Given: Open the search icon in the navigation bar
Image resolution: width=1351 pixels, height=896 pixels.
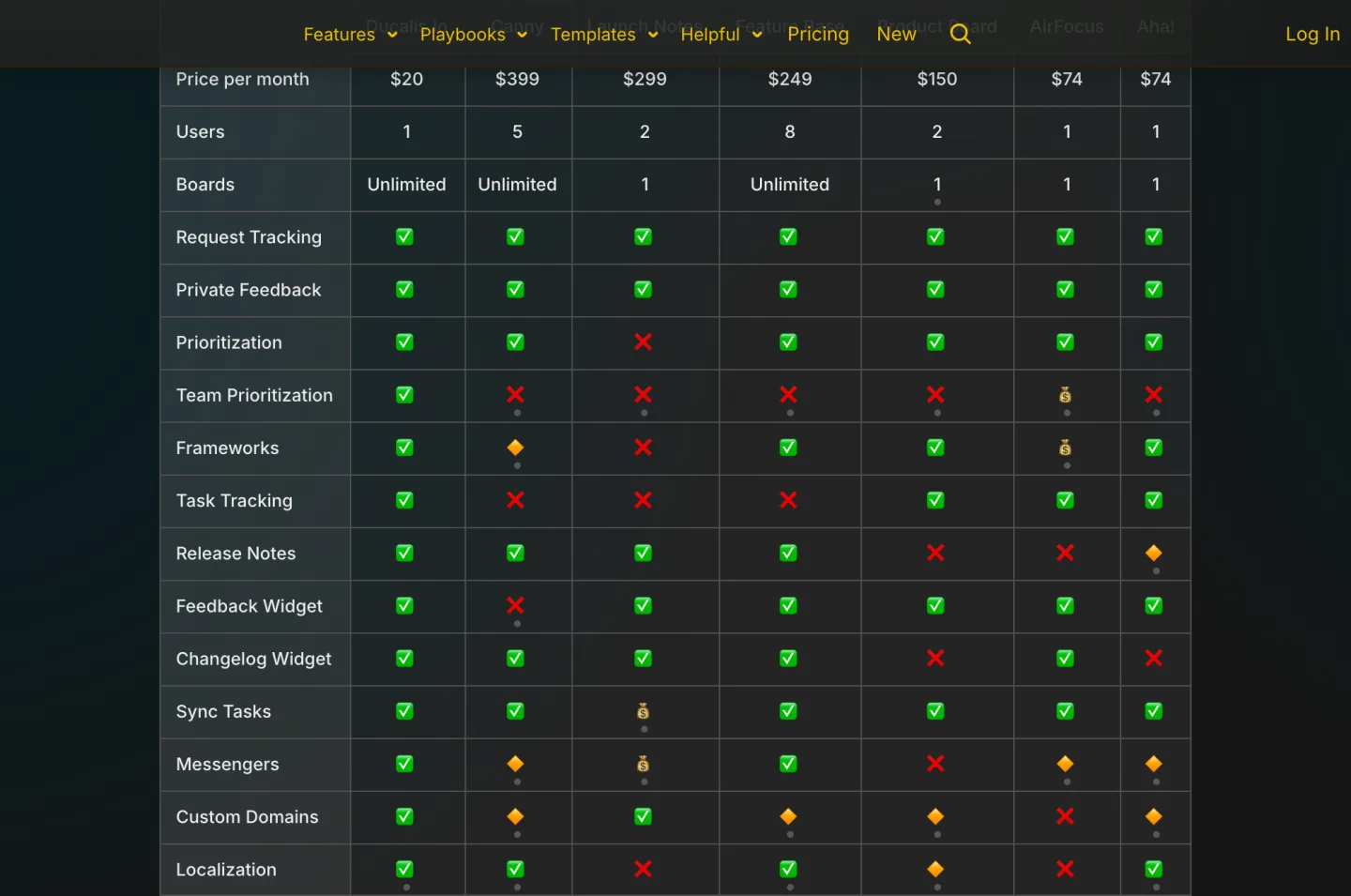Looking at the screenshot, I should 960,35.
